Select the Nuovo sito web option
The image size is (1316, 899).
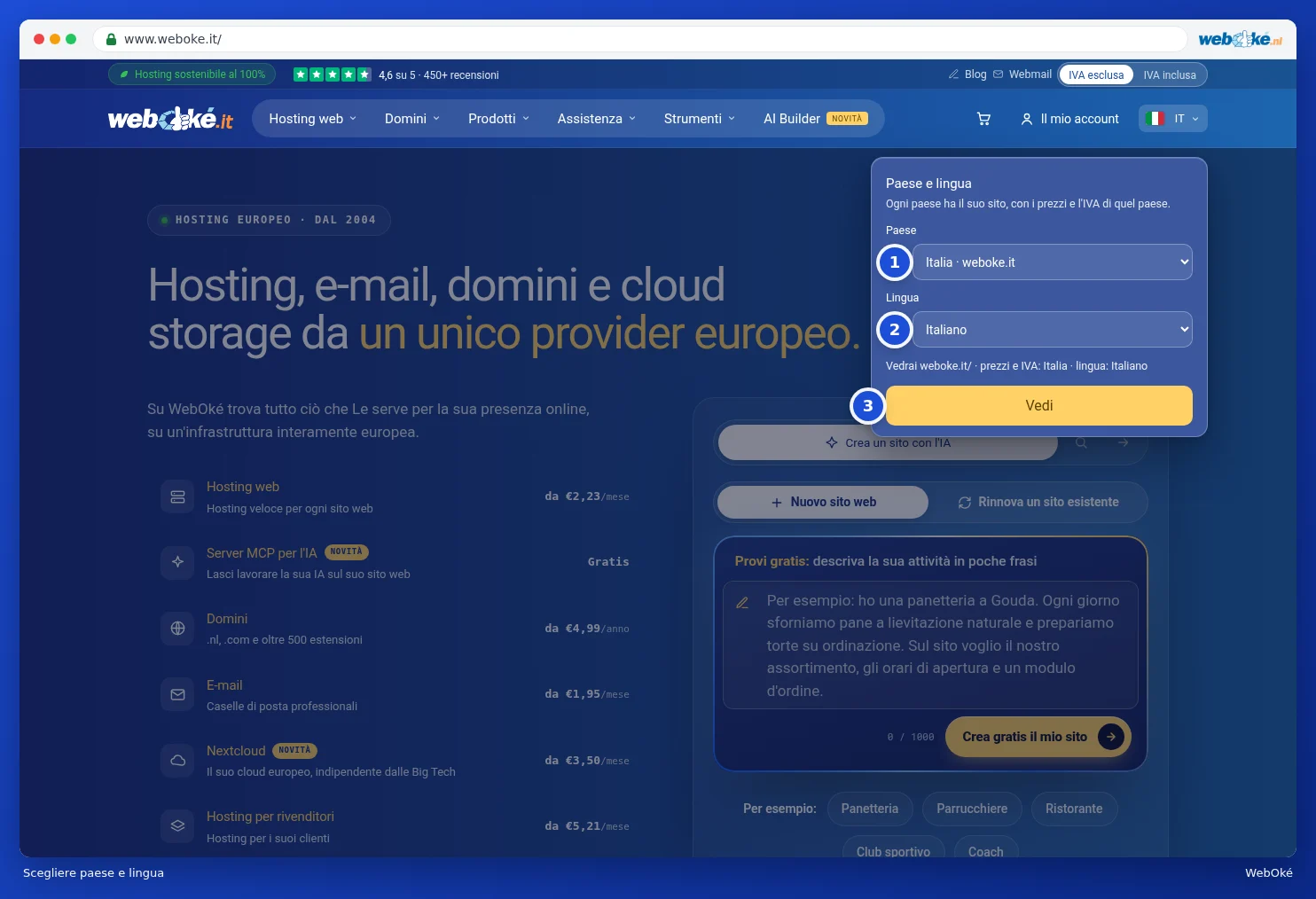click(x=823, y=502)
